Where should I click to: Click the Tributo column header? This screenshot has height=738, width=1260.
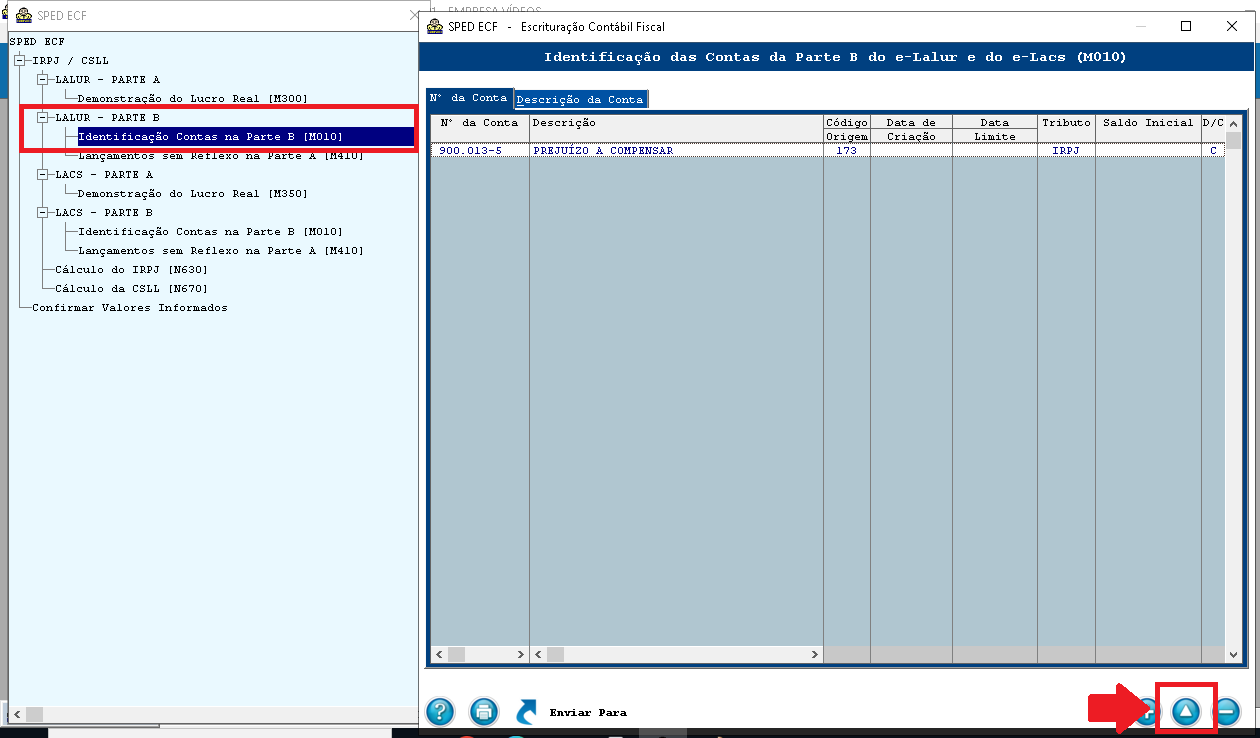(x=1066, y=129)
